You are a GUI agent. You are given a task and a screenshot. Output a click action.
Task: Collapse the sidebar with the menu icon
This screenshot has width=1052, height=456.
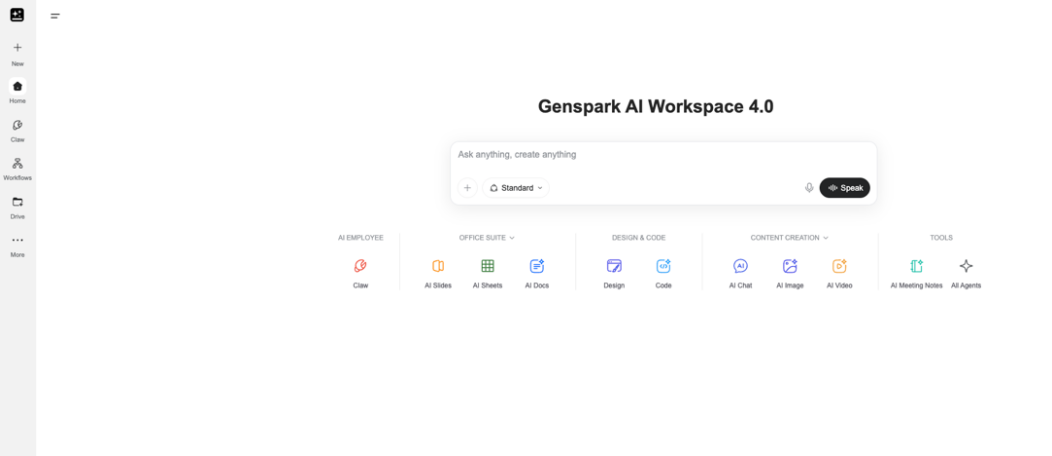pos(55,15)
